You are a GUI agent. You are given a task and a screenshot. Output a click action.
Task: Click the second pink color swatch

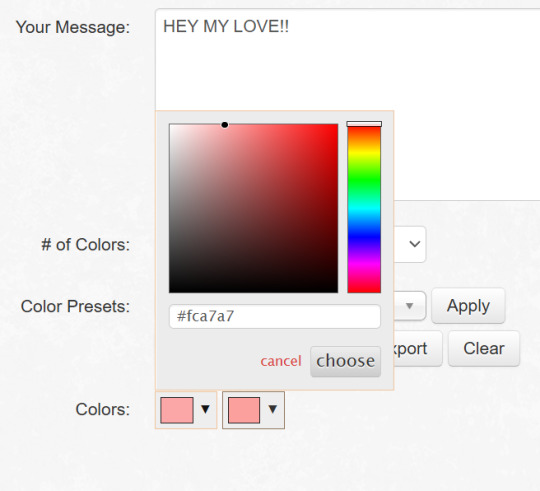coord(244,410)
